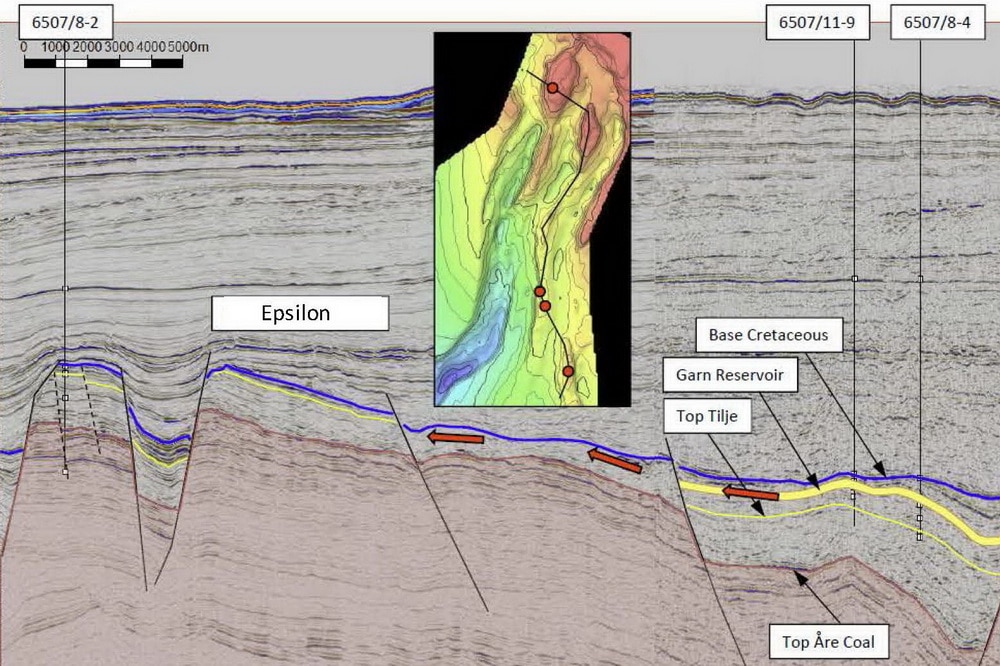Image resolution: width=1000 pixels, height=666 pixels.
Task: Click the topmost red well dot on inset map
Action: point(552,89)
